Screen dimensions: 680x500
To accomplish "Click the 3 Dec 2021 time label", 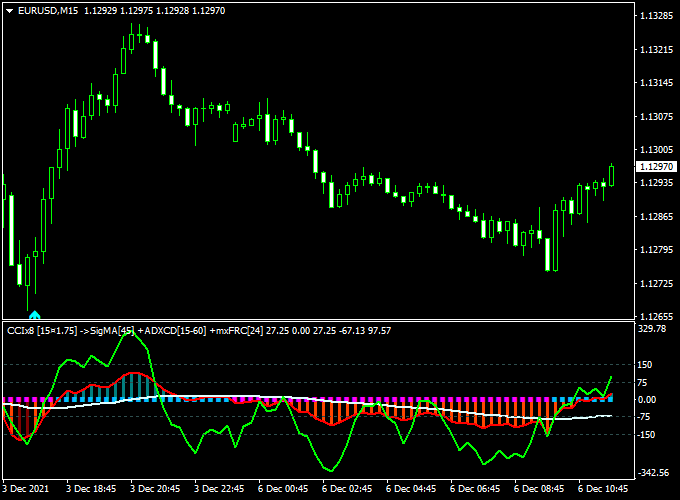I will [26, 489].
